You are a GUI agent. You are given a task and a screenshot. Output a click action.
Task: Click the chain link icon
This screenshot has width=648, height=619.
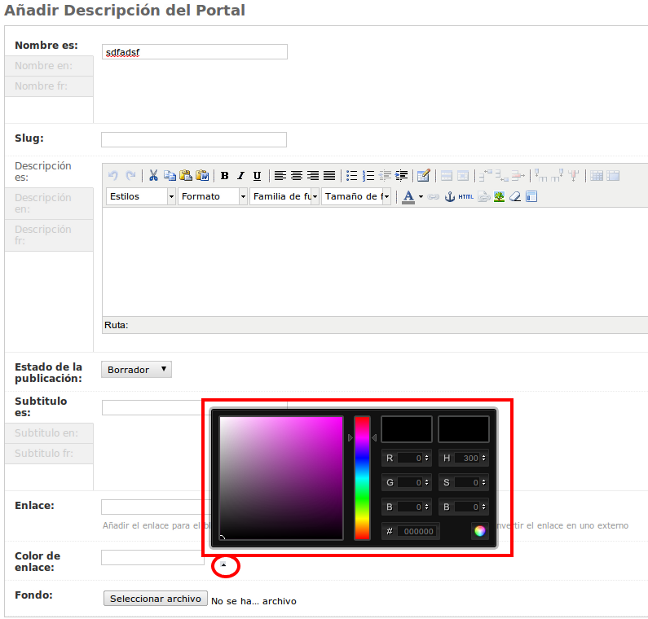(433, 197)
